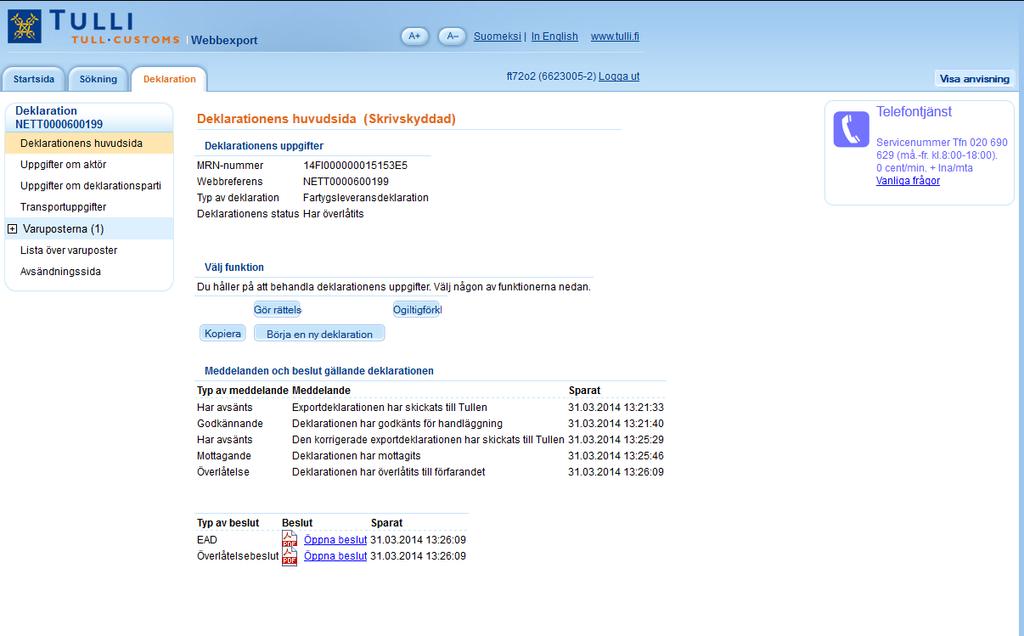
Task: Click the telephone service icon
Action: tap(851, 129)
